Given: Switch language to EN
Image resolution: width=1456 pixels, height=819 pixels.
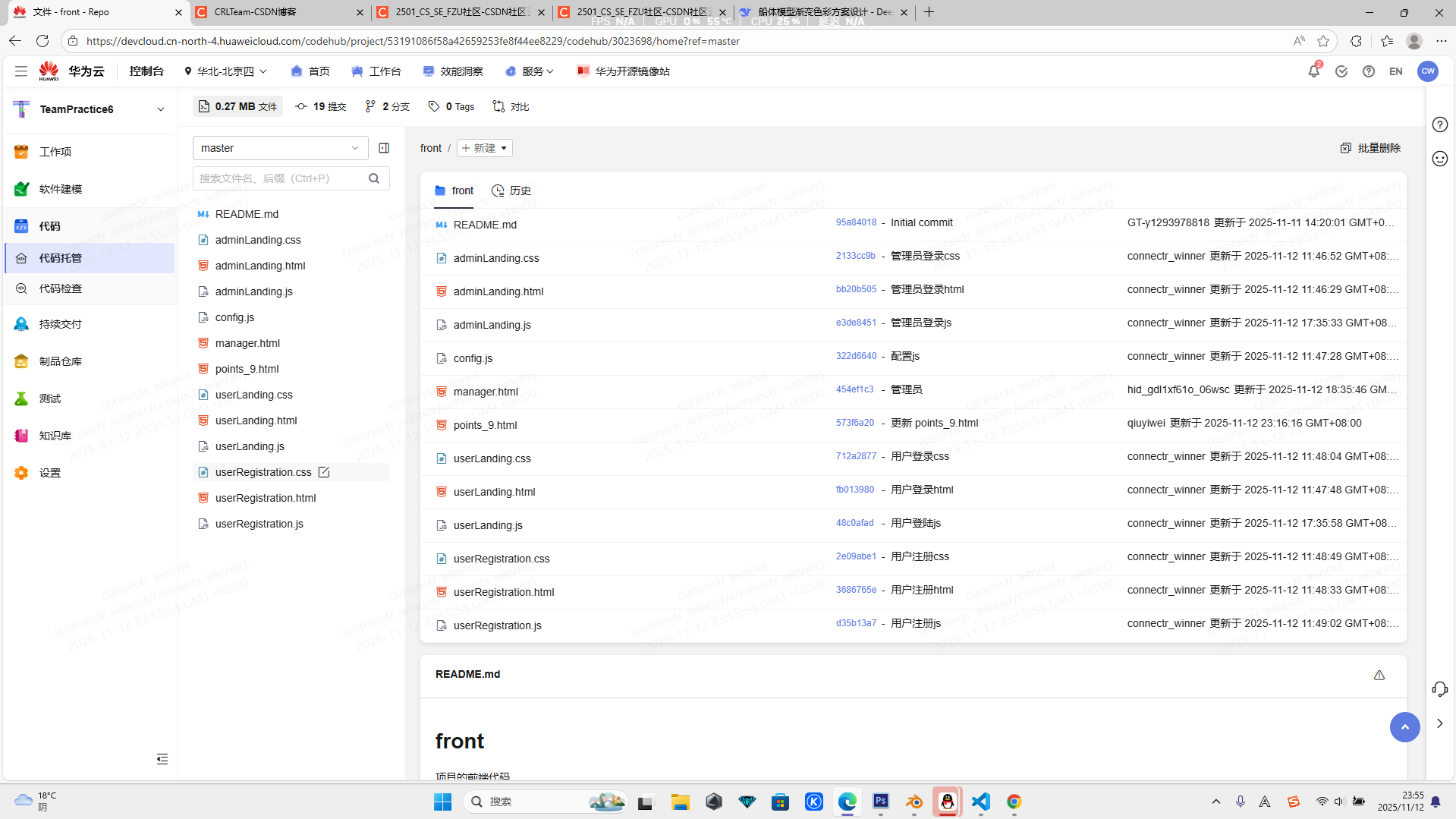Looking at the screenshot, I should point(1395,71).
